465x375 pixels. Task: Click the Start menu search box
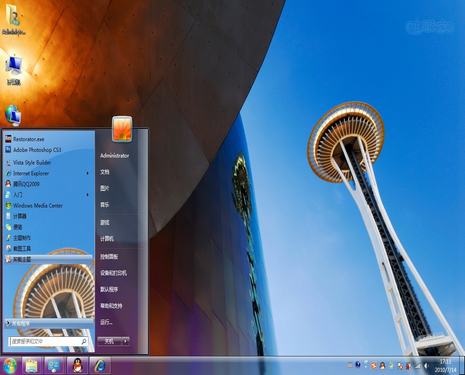pos(48,341)
